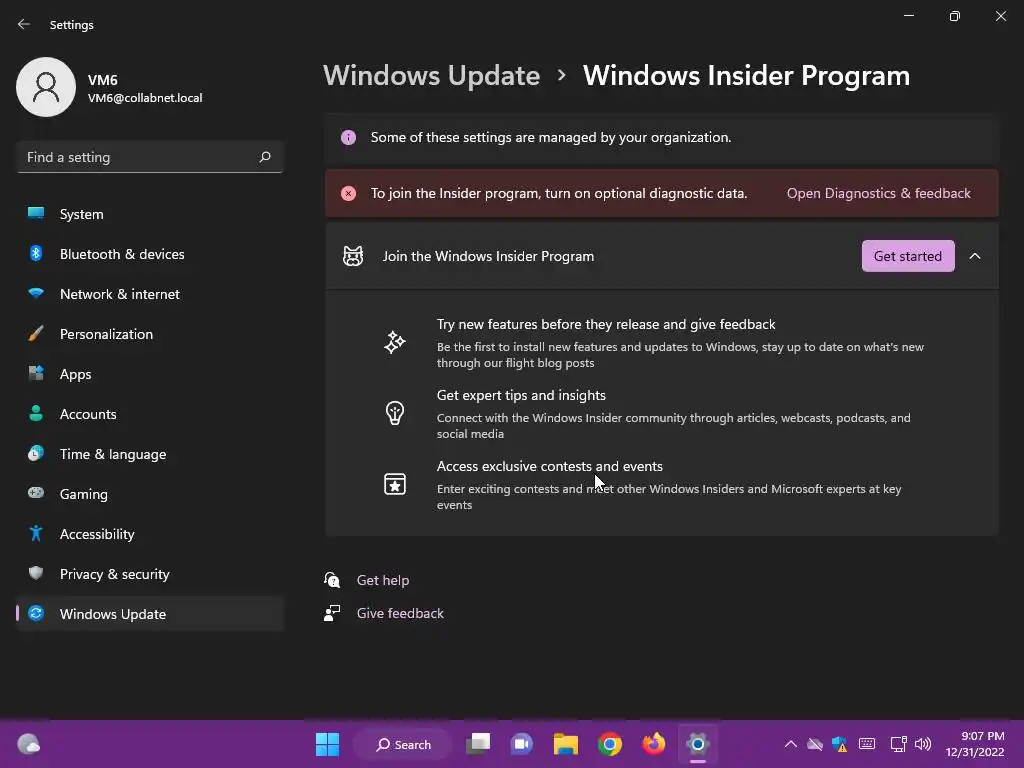
Task: Click the taskbar Search box
Action: (403, 744)
